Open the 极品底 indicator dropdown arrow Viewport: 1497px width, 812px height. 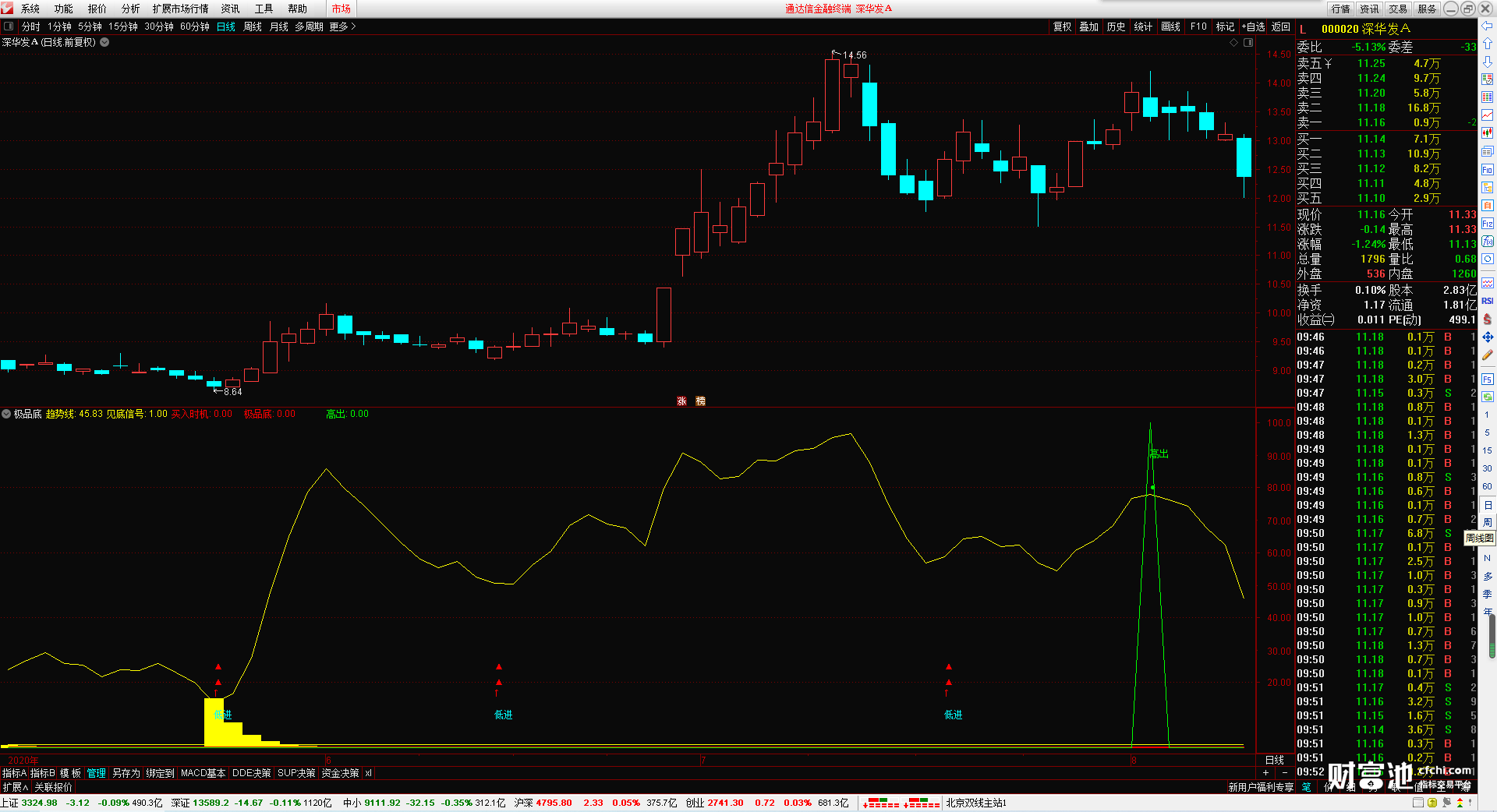click(x=6, y=414)
